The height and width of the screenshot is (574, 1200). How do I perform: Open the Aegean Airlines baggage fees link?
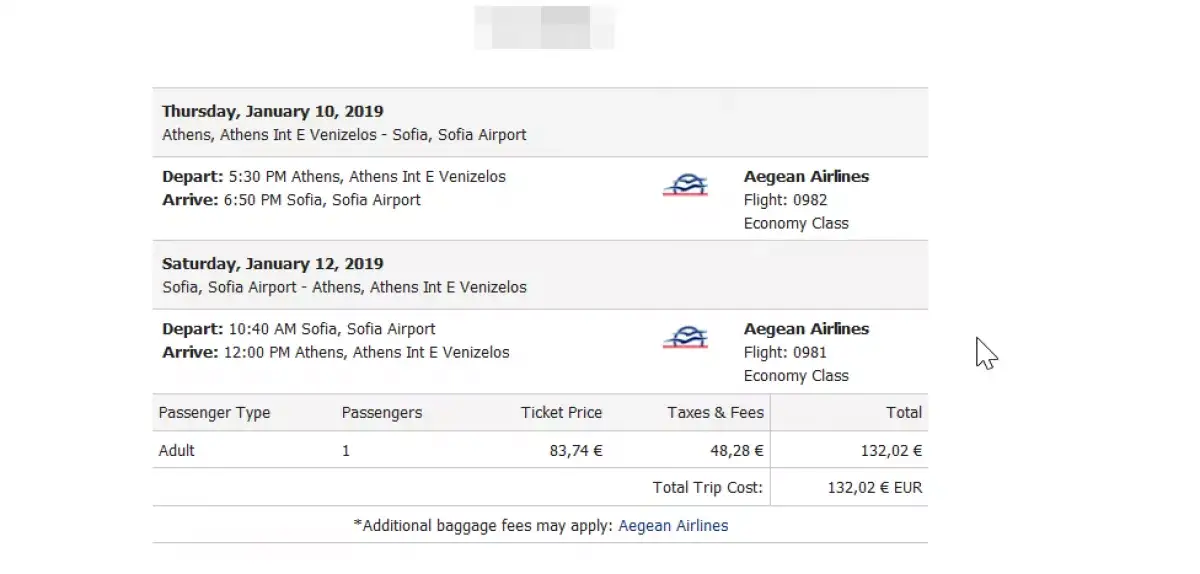[x=674, y=525]
